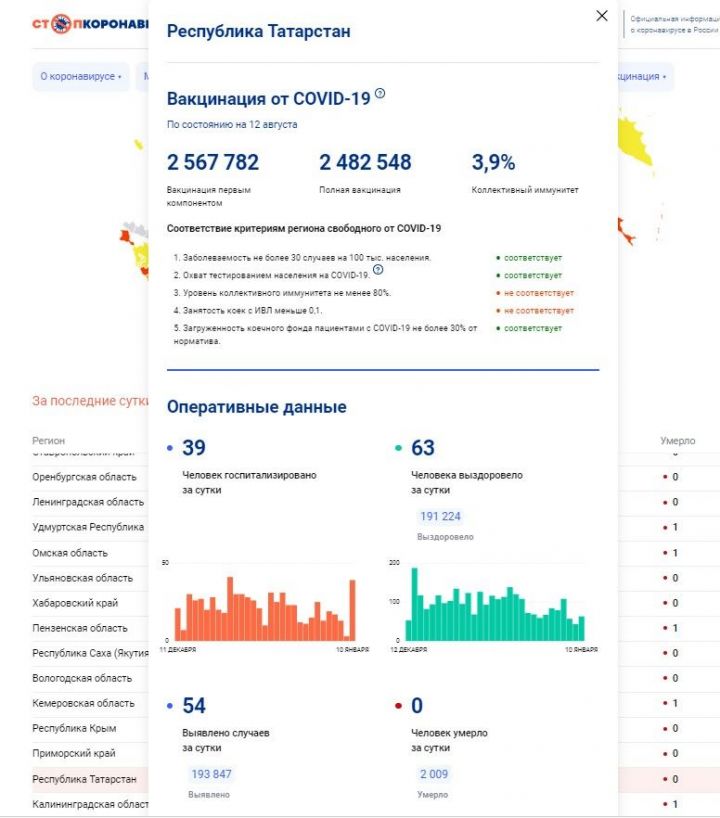Click the Оперативные данные heading
This screenshot has height=818, width=720.
pyautogui.click(x=256, y=406)
